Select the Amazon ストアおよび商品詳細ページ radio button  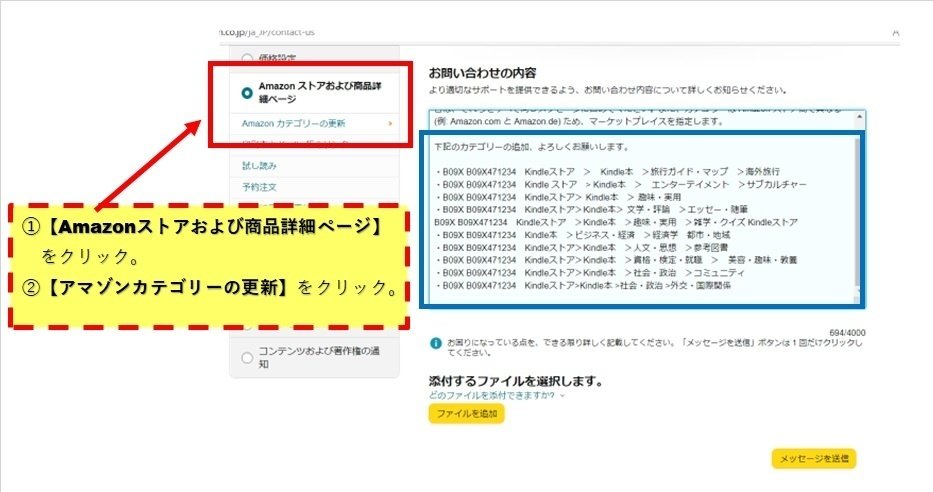pos(247,93)
